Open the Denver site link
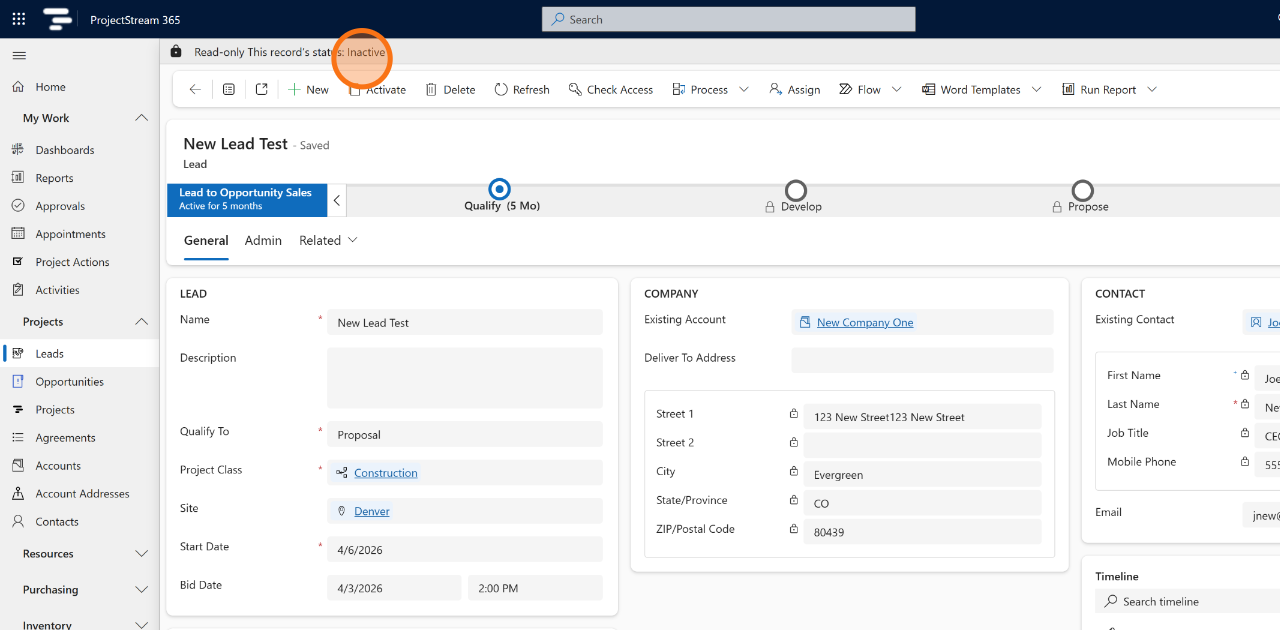Viewport: 1280px width, 630px height. (372, 511)
